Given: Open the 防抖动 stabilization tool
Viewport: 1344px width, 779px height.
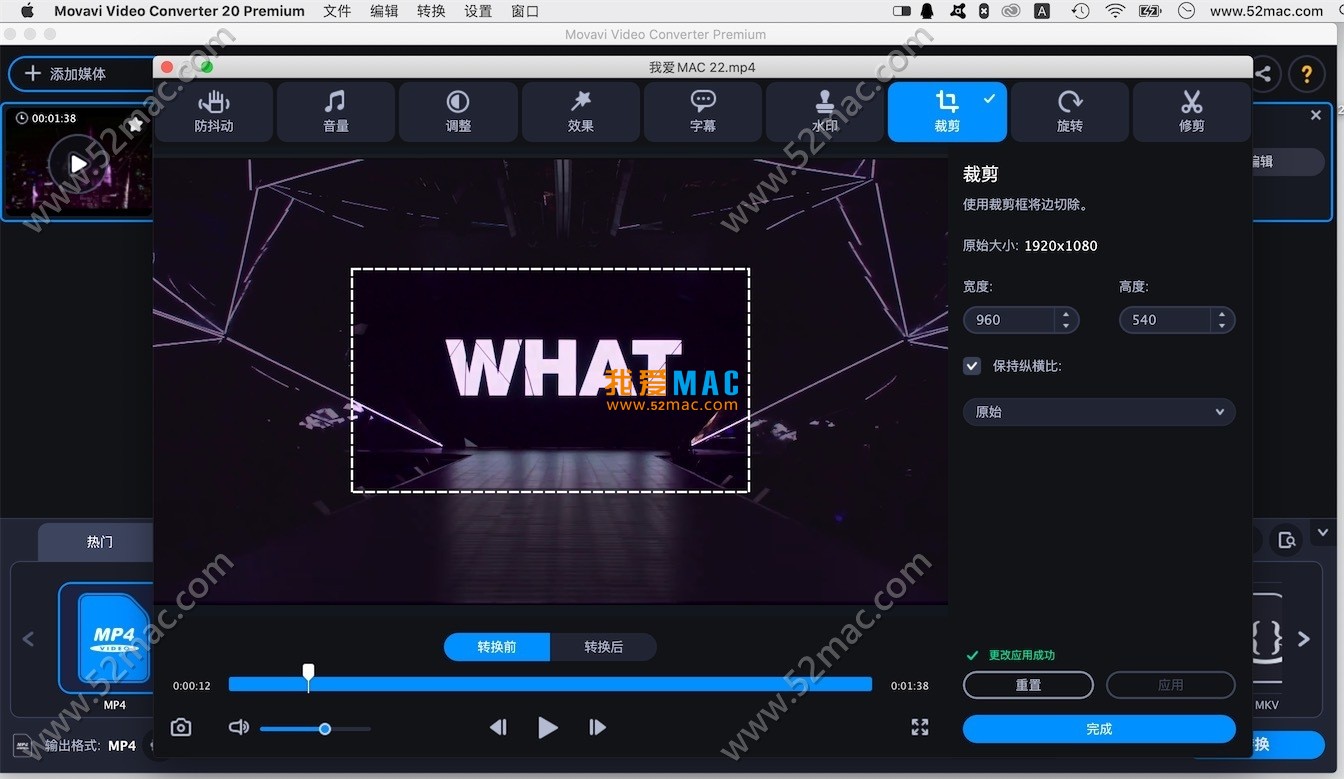Looking at the screenshot, I should [213, 111].
